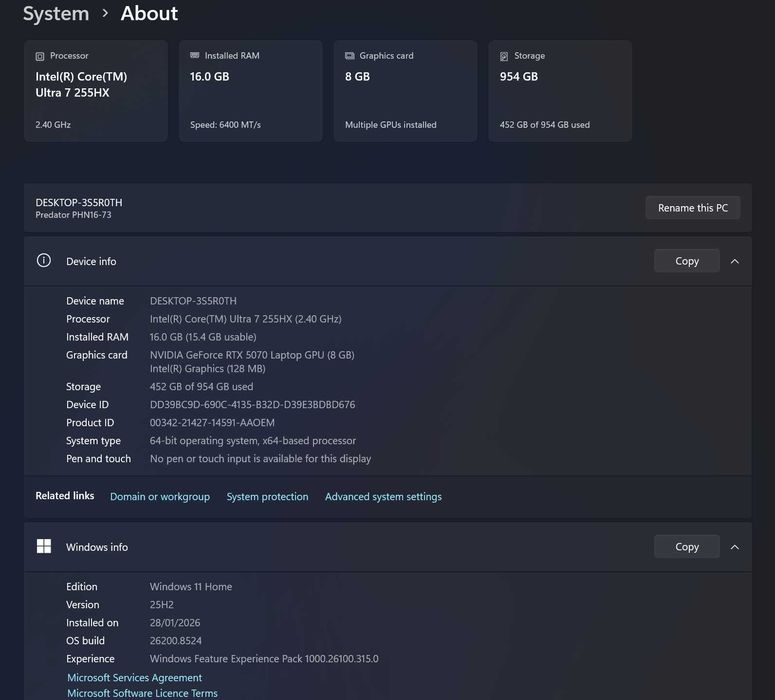Click Multiple GPUs installed text
This screenshot has width=775, height=700.
390,125
